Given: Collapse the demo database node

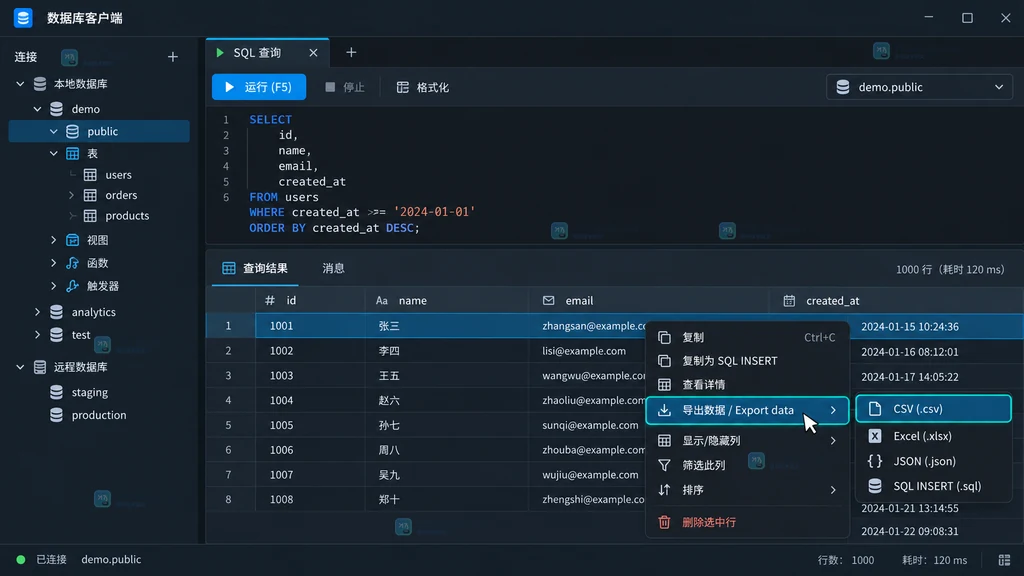Looking at the screenshot, I should pos(37,109).
